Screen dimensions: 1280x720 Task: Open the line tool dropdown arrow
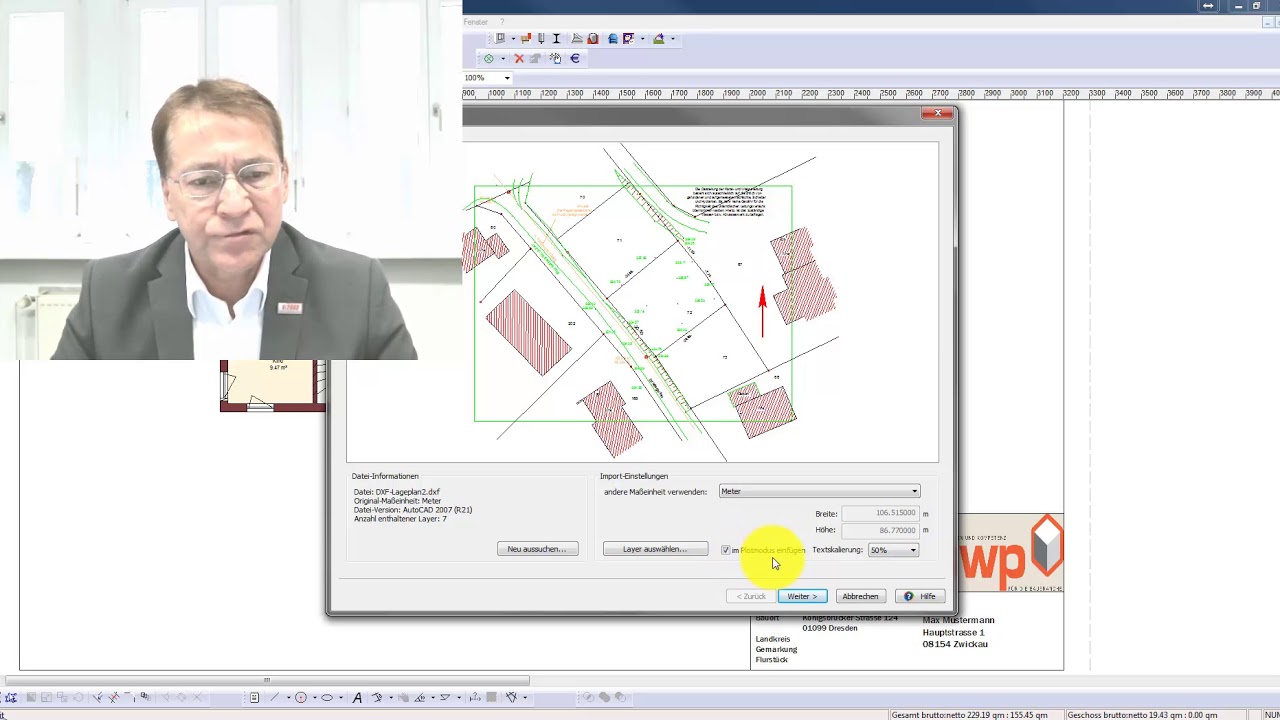(x=289, y=697)
